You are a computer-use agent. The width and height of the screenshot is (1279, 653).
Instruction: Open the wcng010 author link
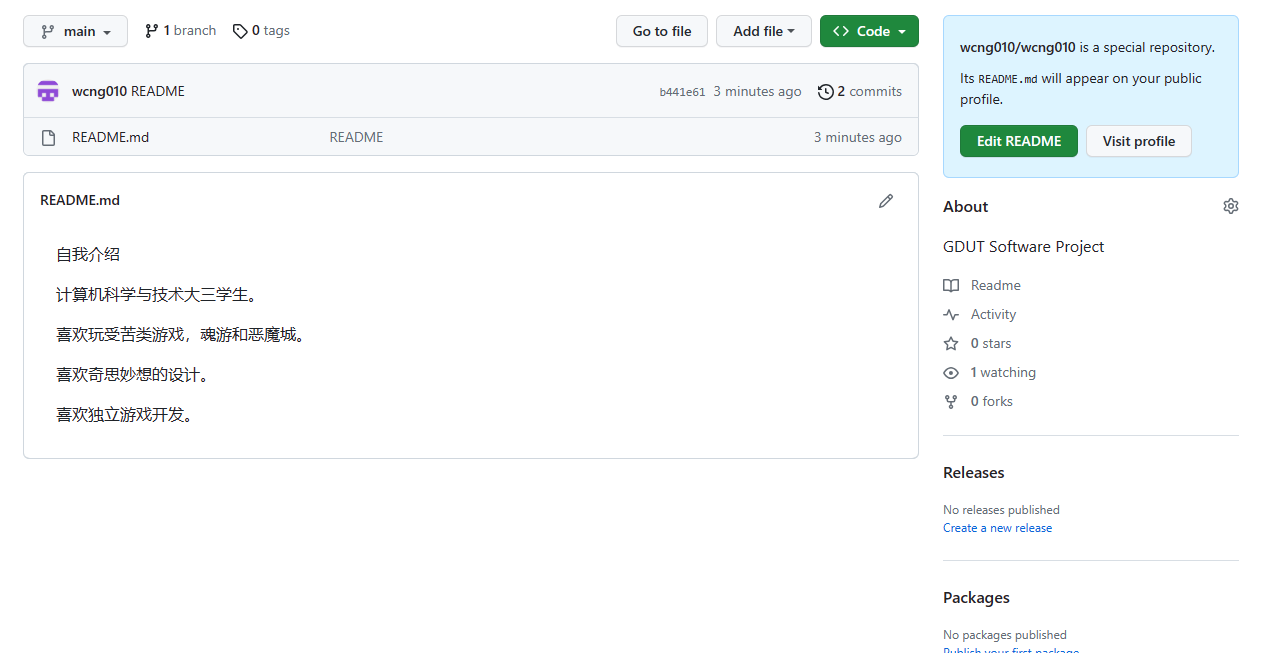(99, 91)
